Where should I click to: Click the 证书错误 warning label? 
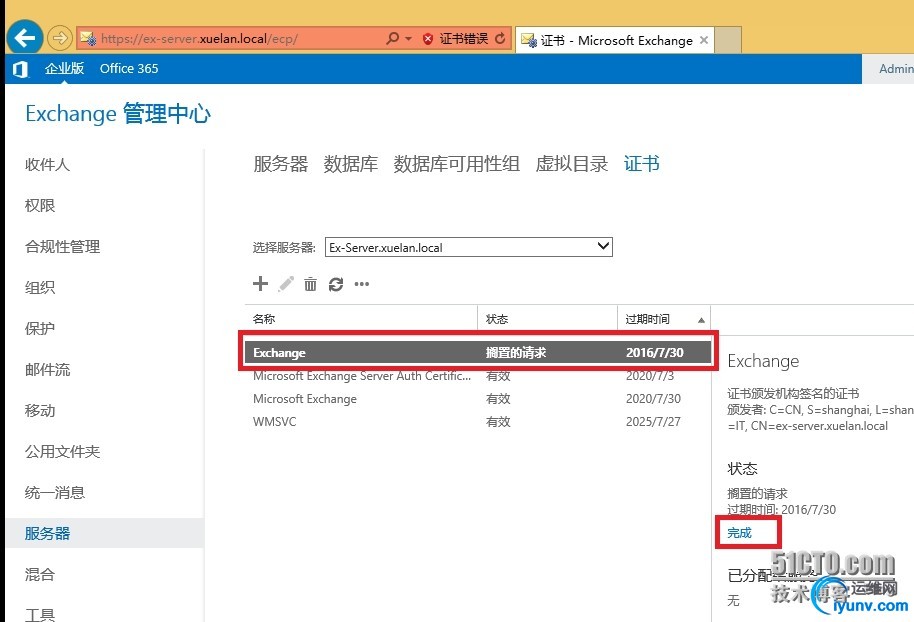click(x=463, y=39)
